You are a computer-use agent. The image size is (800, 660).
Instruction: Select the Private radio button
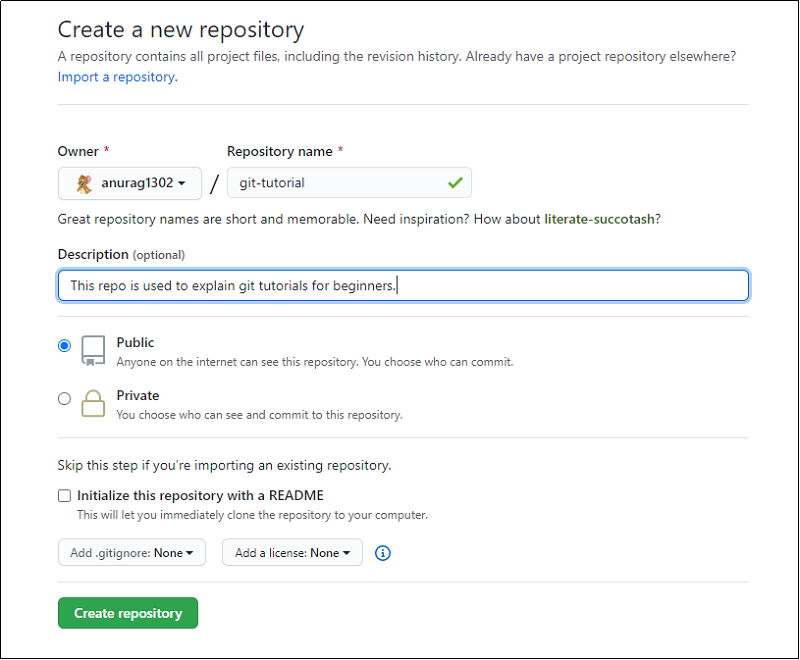pos(65,399)
